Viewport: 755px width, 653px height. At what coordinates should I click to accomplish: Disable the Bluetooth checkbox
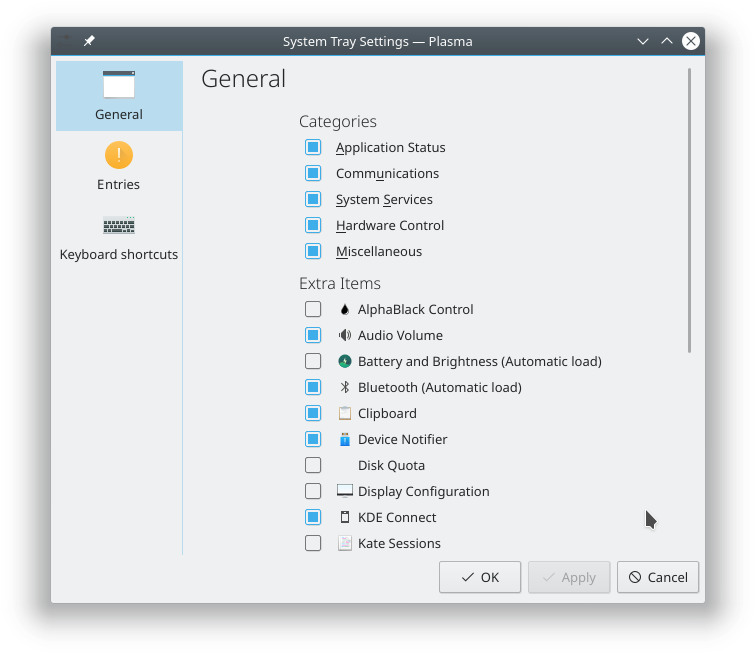[313, 387]
